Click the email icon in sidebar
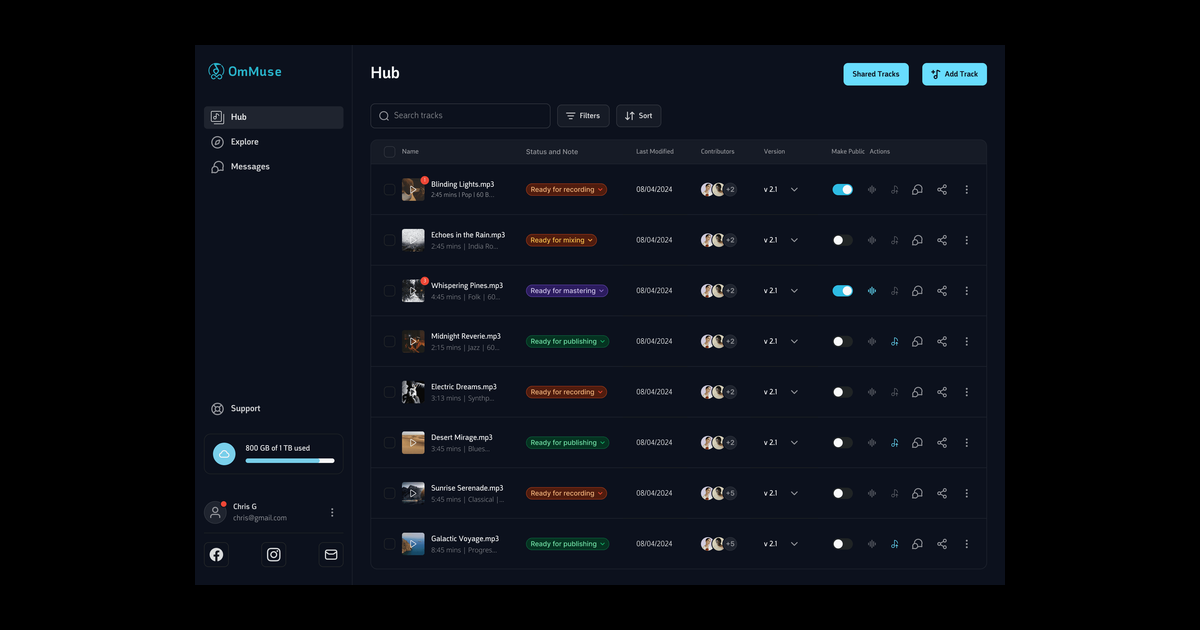 [x=331, y=554]
